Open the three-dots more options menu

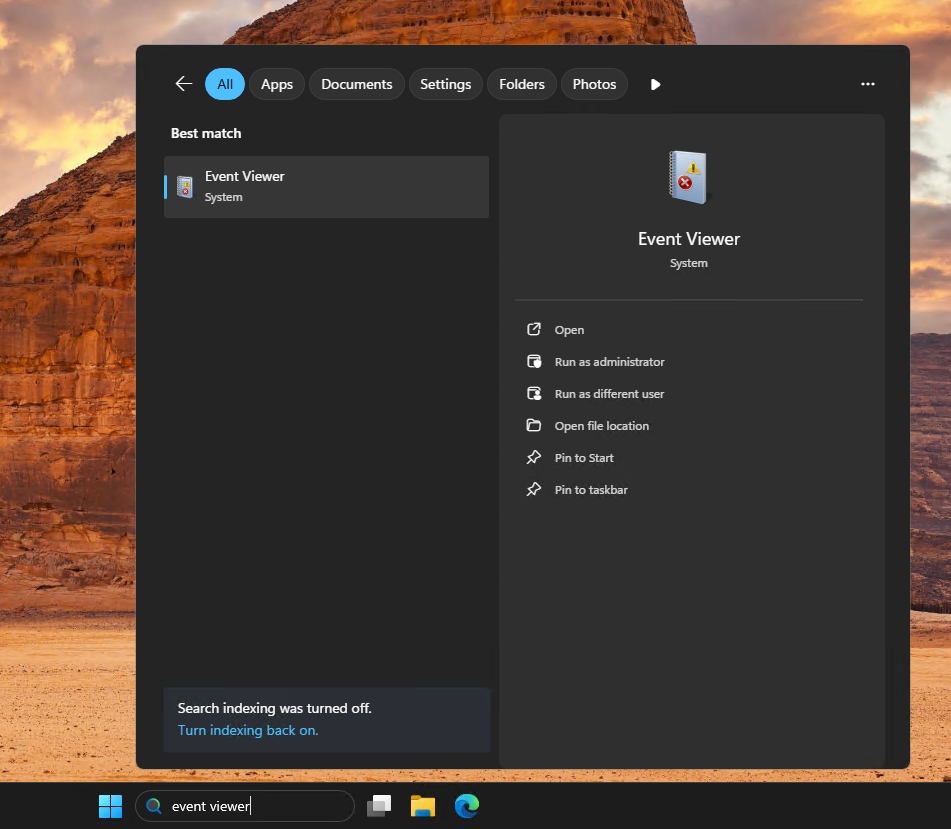pyautogui.click(x=868, y=84)
